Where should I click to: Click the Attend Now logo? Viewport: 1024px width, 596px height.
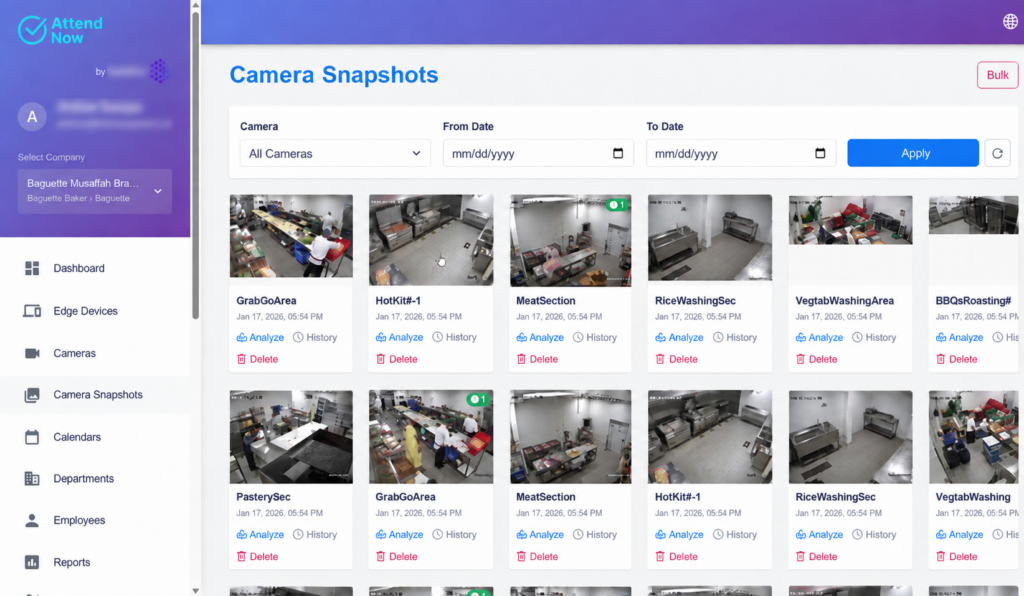click(x=61, y=30)
